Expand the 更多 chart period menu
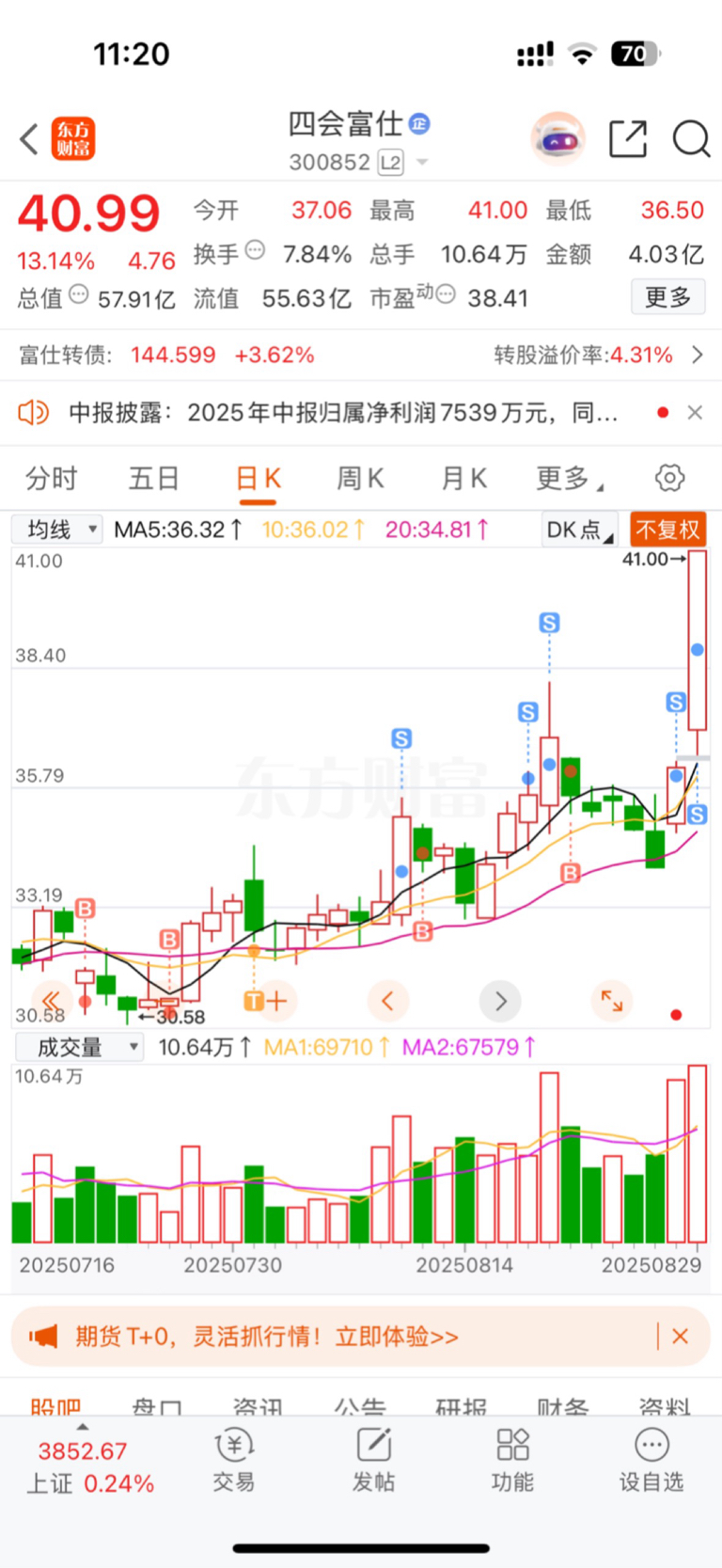Image resolution: width=722 pixels, height=1568 pixels. [570, 479]
